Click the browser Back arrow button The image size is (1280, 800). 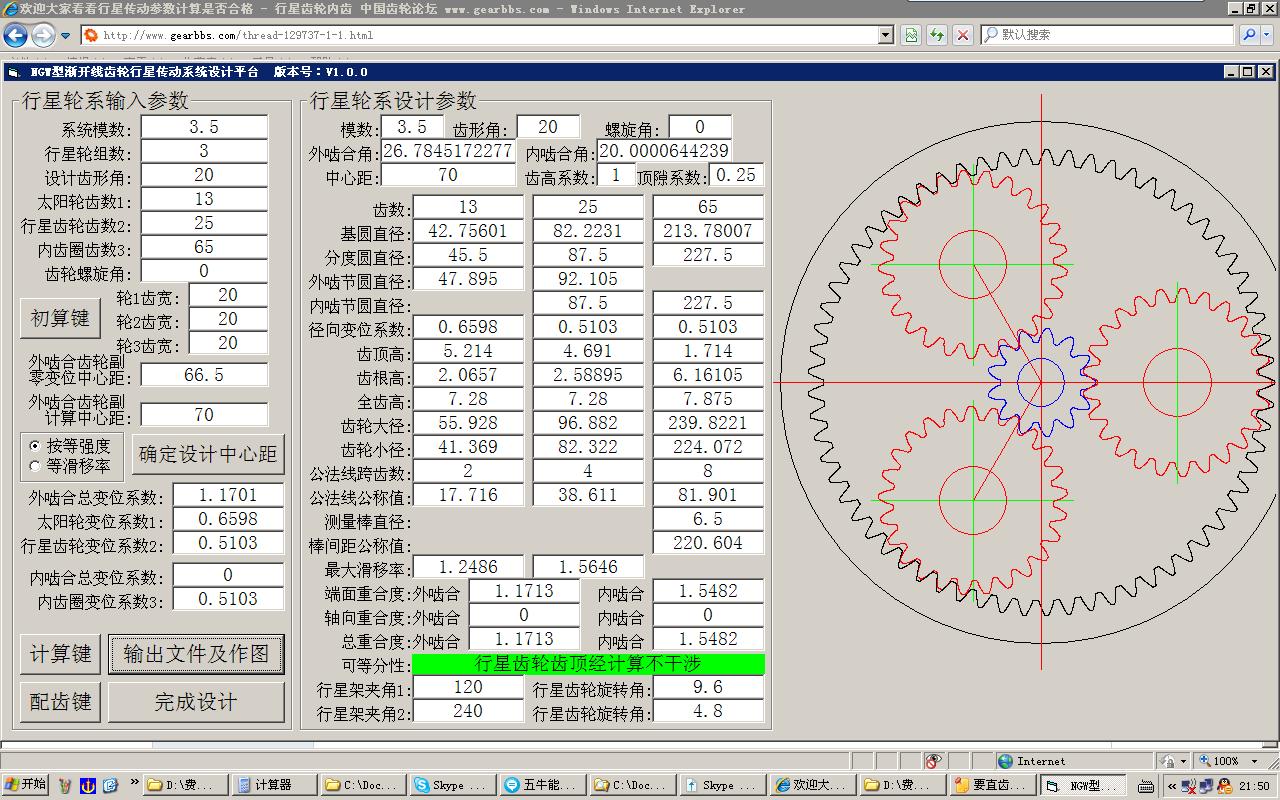pos(15,36)
